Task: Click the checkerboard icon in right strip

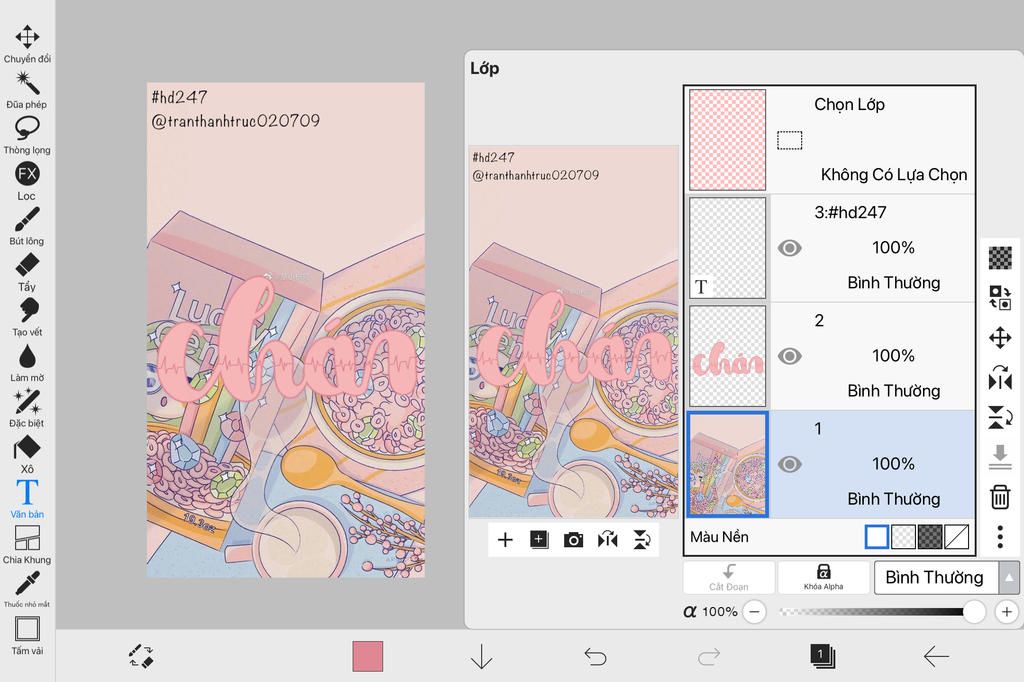Action: click(1000, 257)
